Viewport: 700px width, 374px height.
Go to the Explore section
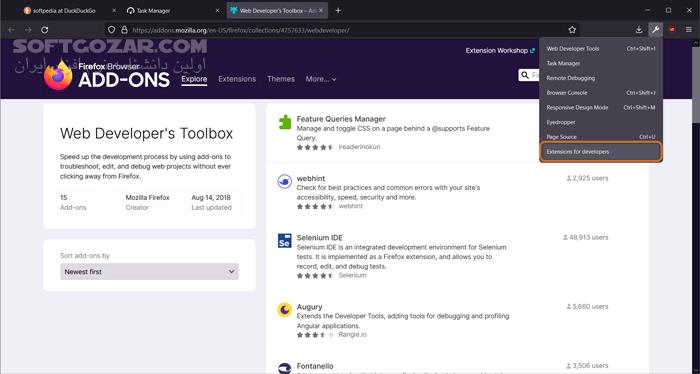(194, 79)
